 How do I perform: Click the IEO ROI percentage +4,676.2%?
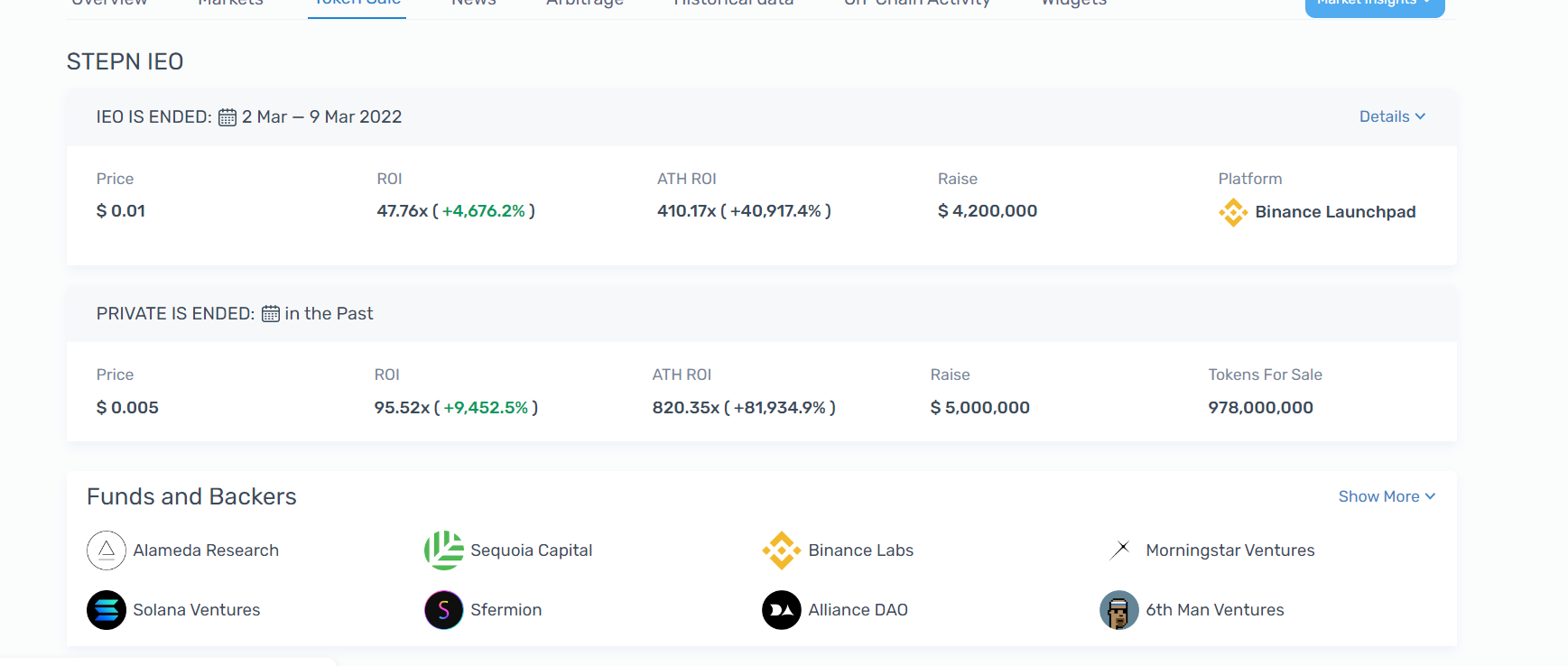pos(484,211)
